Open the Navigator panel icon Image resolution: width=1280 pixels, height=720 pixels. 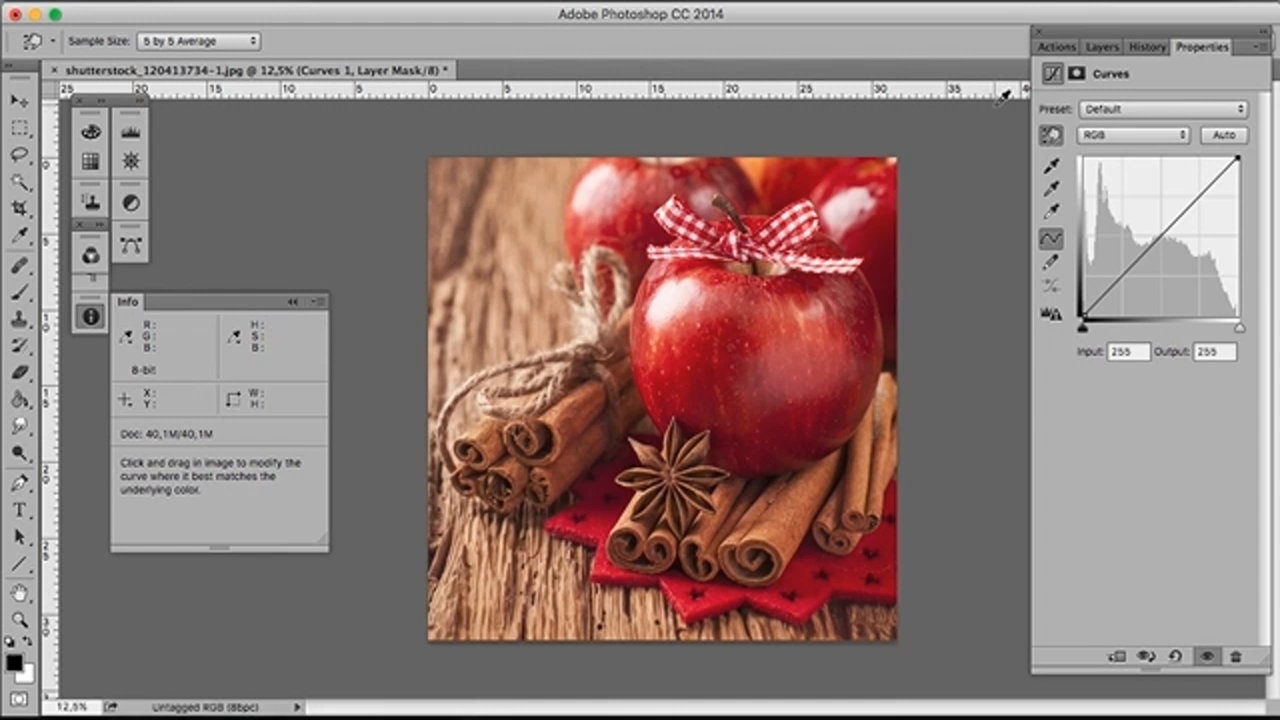(x=131, y=161)
